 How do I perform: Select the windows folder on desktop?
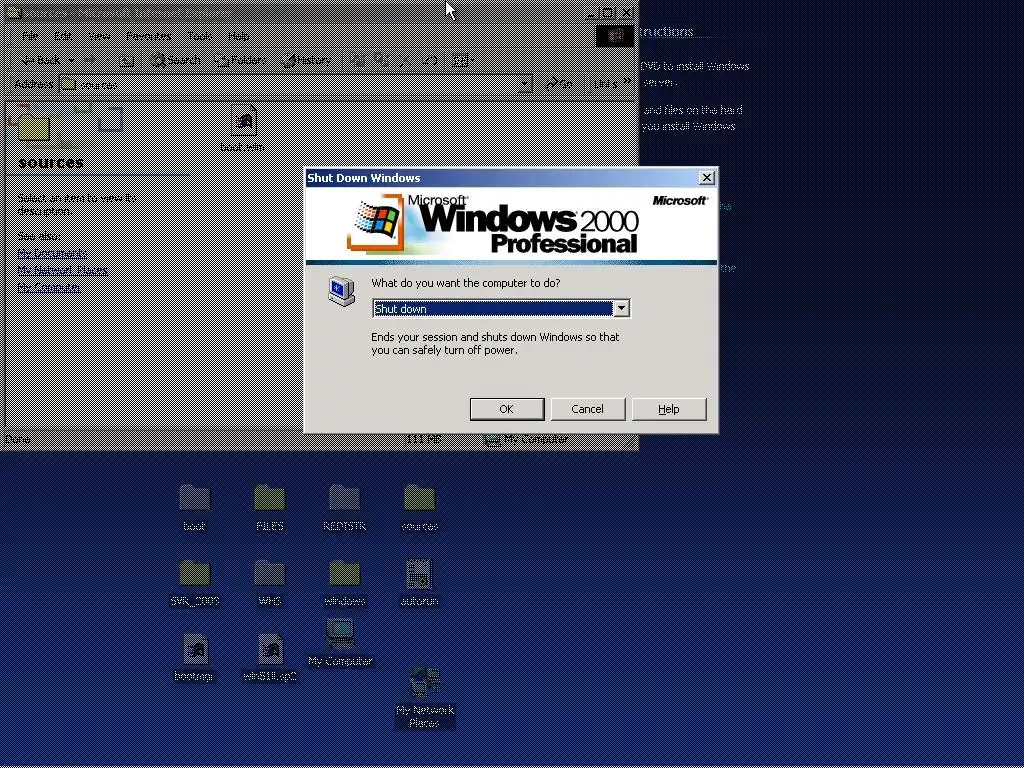pos(344,583)
